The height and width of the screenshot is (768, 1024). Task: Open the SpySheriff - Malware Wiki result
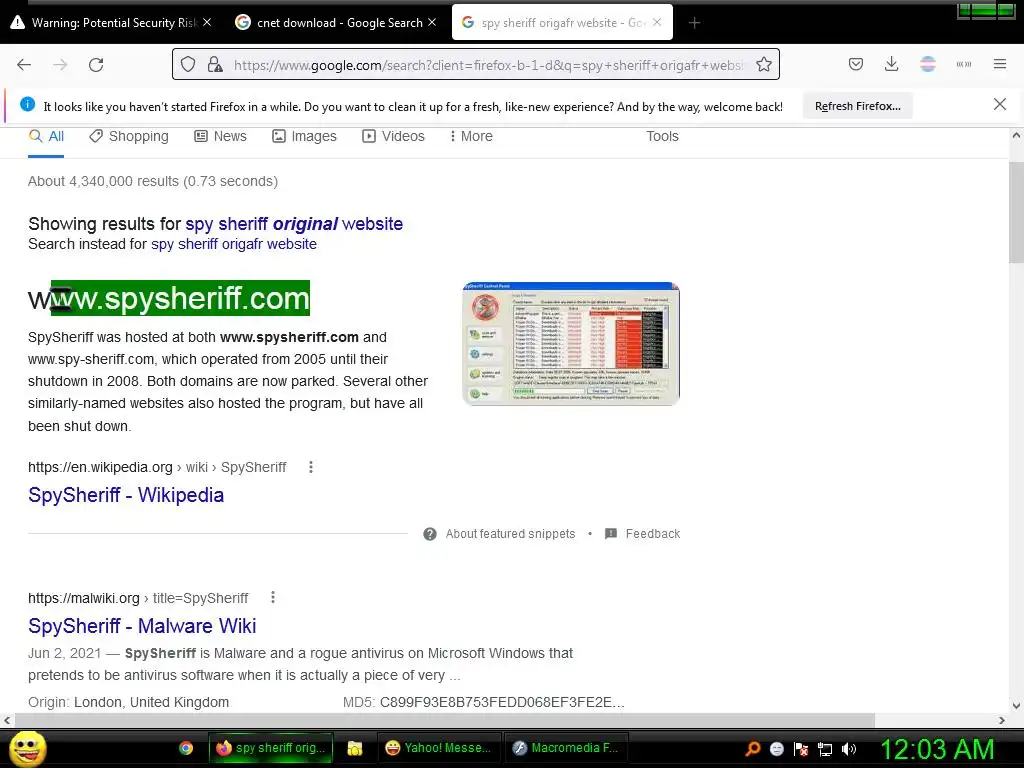click(142, 626)
